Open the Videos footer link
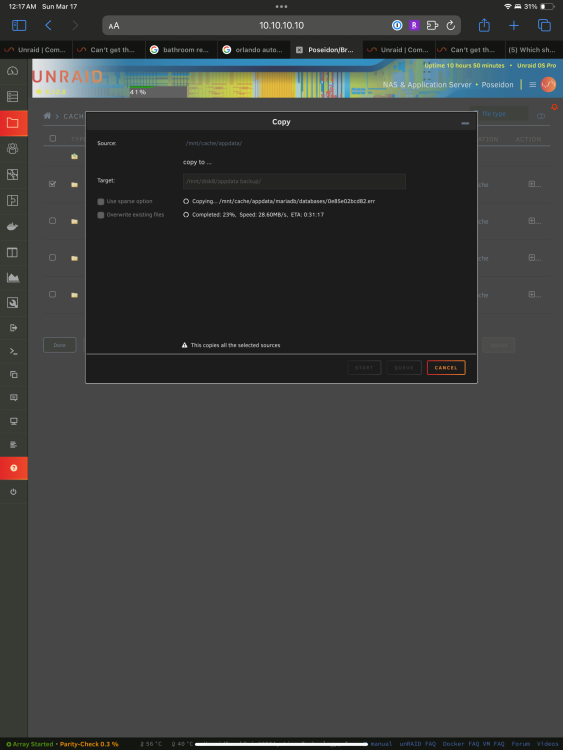 547,744
